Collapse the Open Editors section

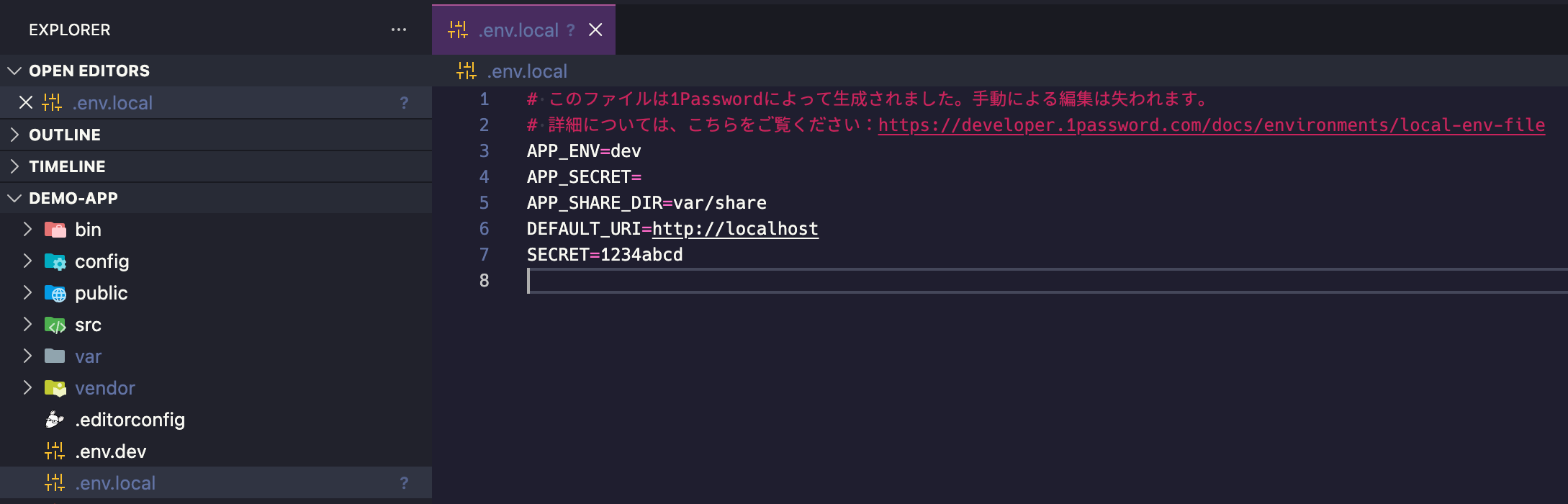(14, 71)
